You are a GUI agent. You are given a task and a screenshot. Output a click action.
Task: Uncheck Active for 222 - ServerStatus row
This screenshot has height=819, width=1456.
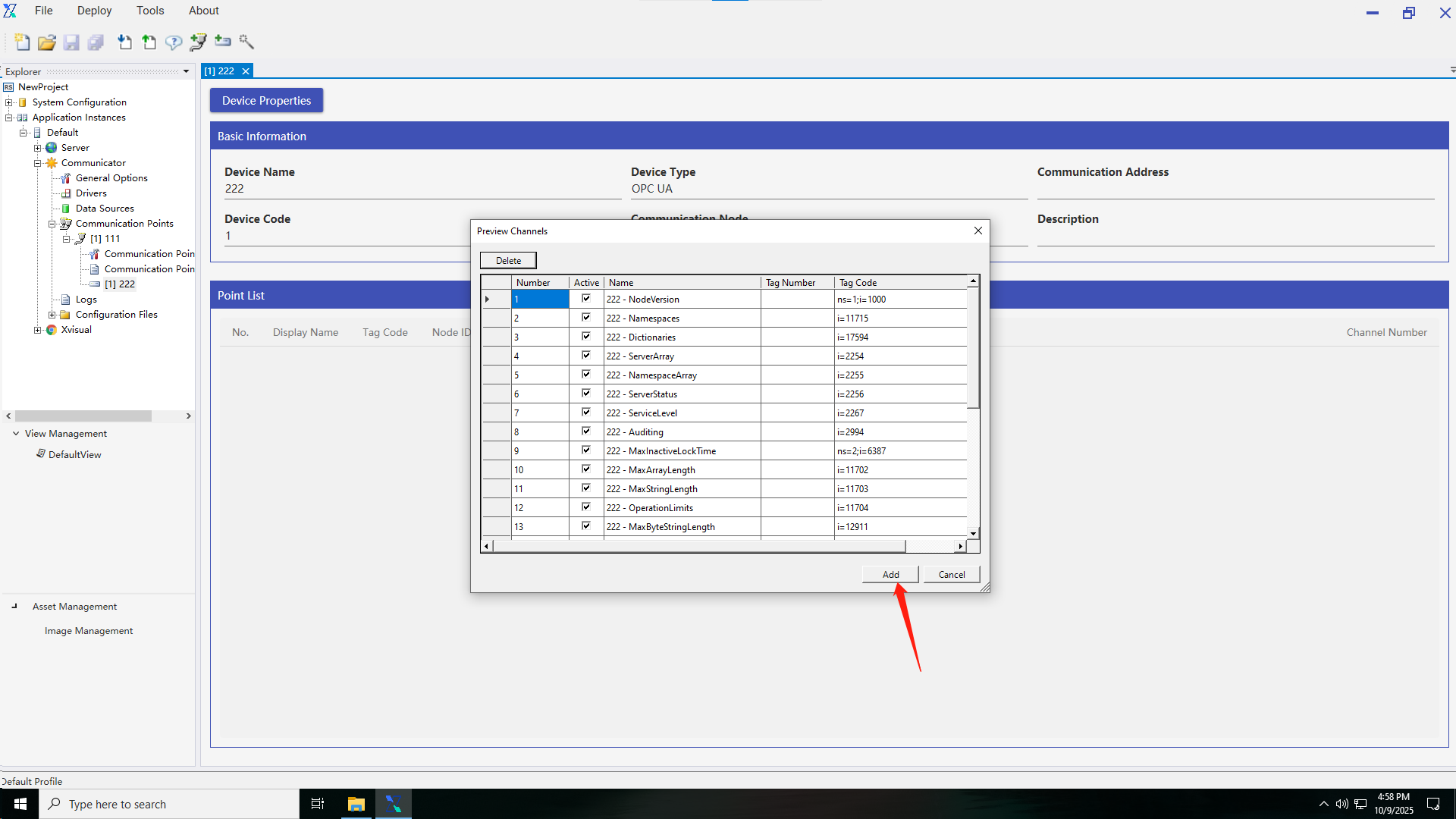[x=586, y=394]
